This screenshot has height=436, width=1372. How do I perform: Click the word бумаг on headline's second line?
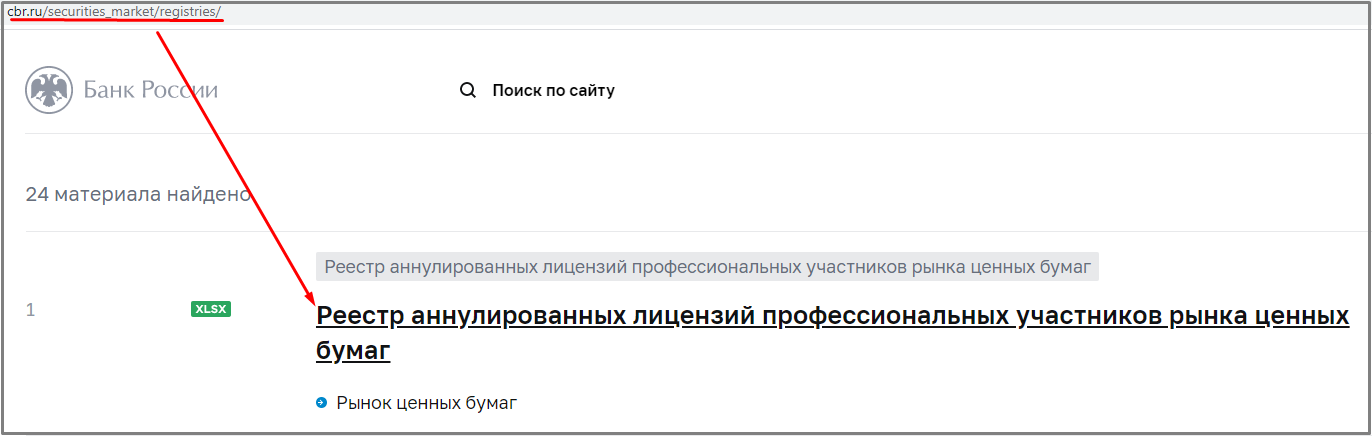tap(353, 351)
